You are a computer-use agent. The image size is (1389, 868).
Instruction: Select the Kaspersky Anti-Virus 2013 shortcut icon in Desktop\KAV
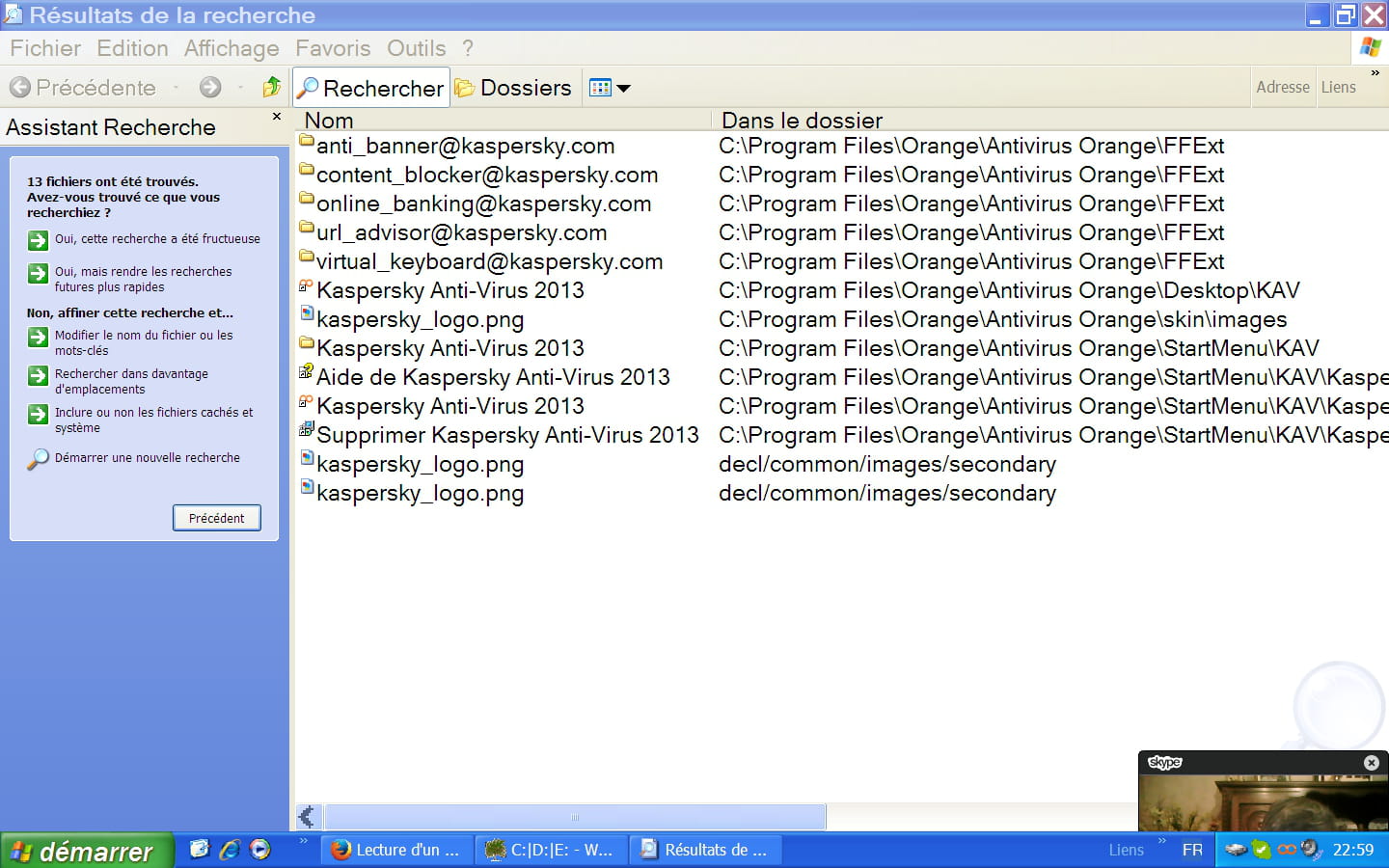[307, 285]
